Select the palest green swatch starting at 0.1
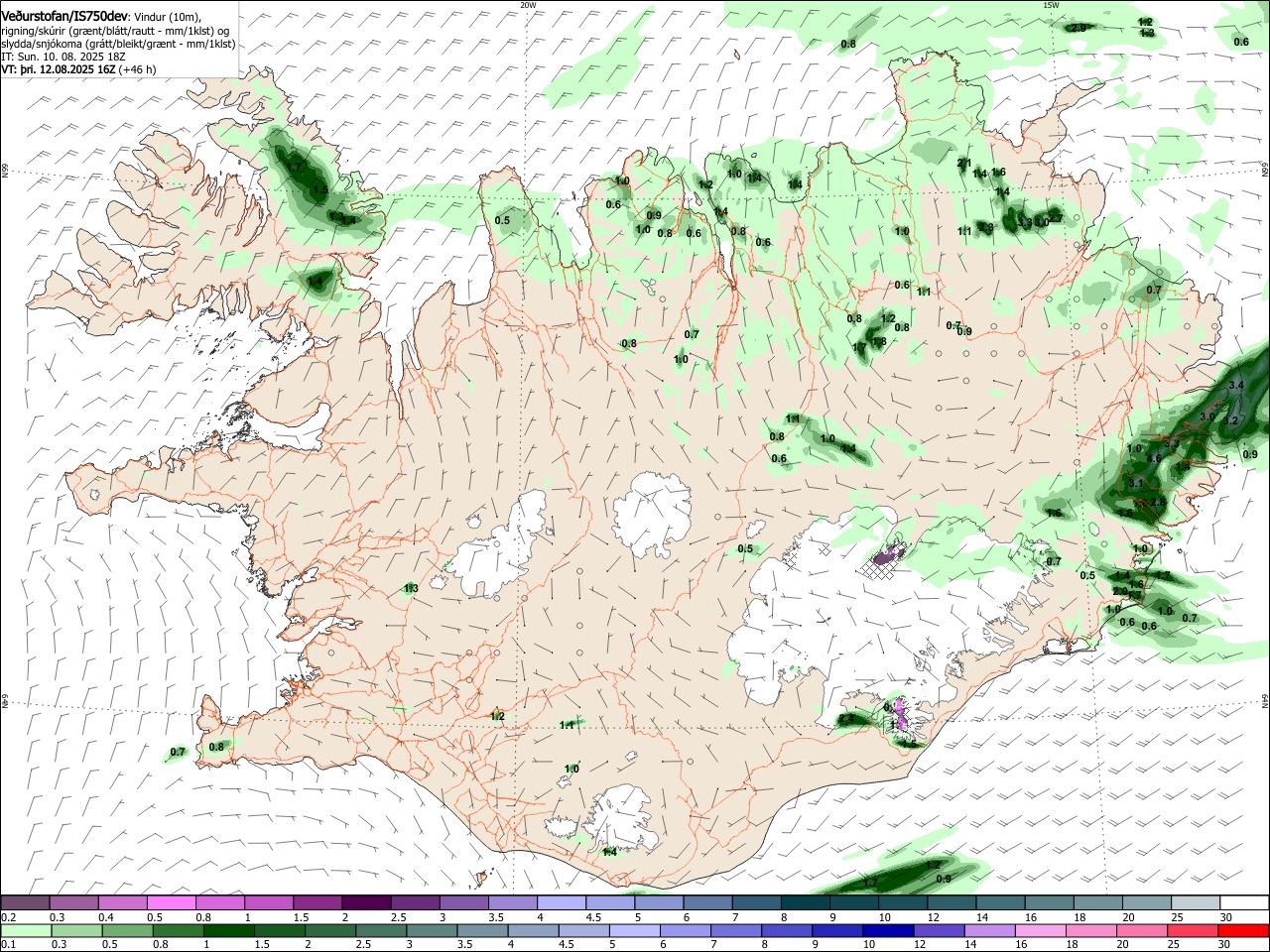1270x952 pixels. [25, 931]
